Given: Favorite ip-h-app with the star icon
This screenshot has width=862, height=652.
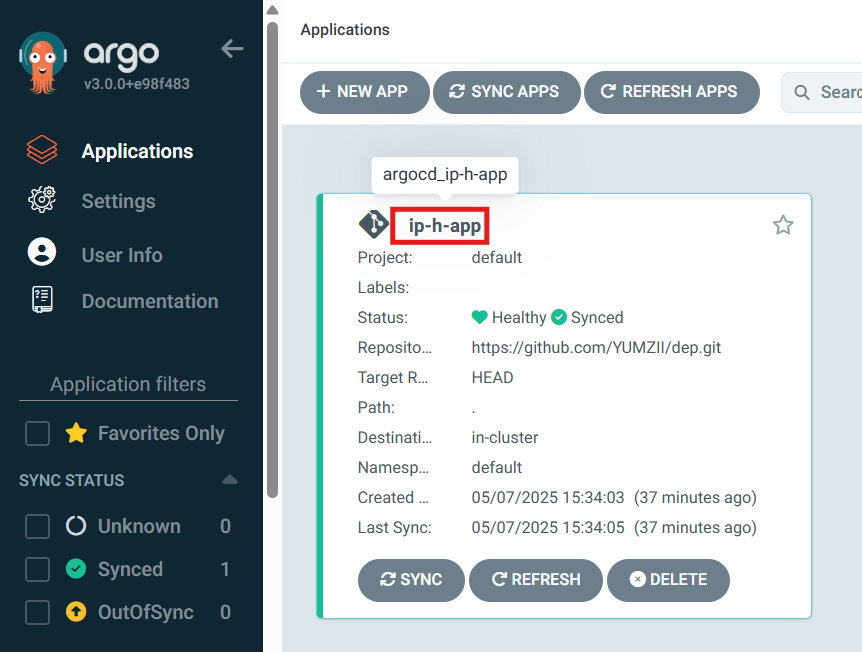Looking at the screenshot, I should [x=783, y=225].
